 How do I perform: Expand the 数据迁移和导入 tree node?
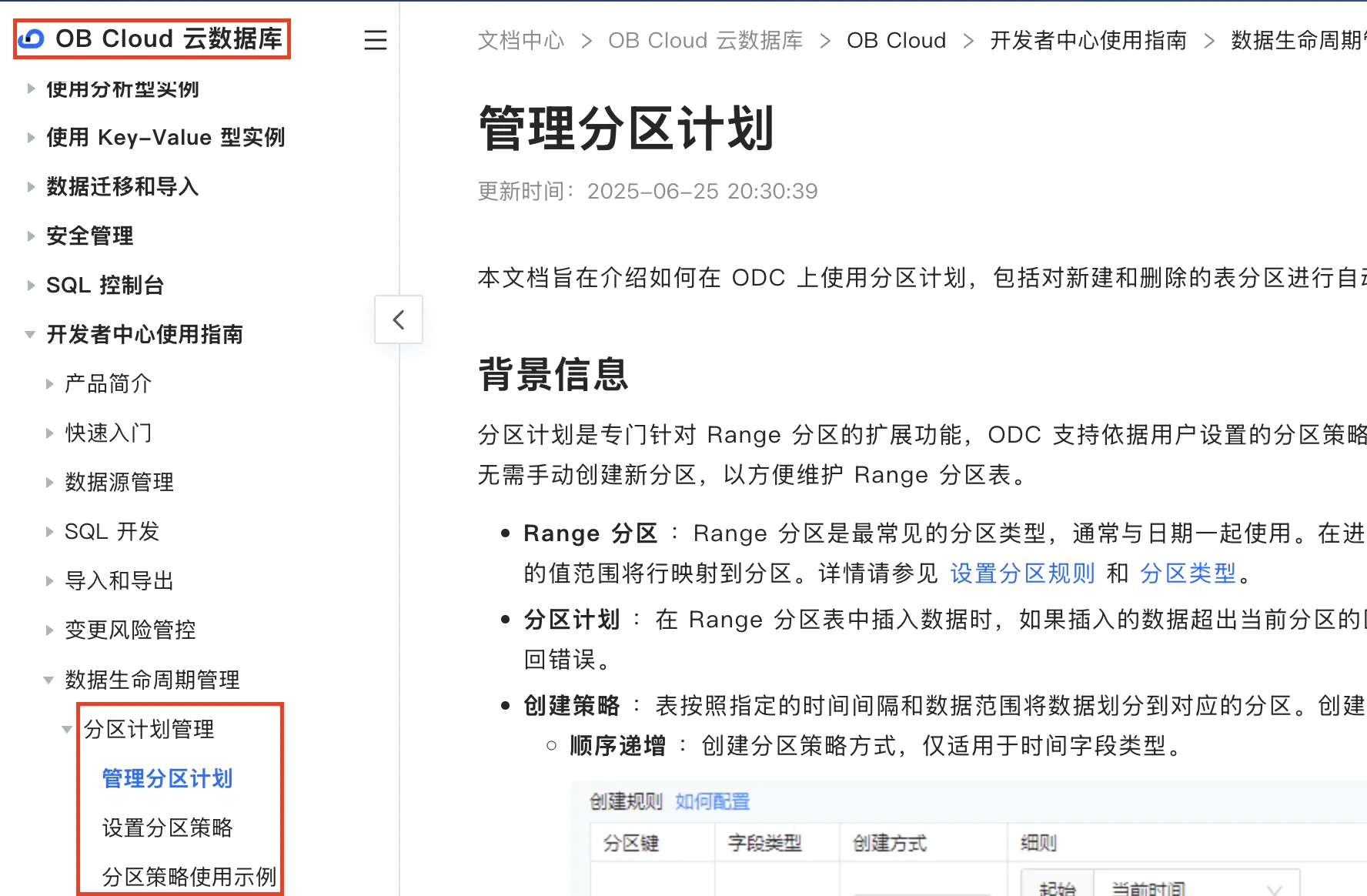[x=31, y=187]
